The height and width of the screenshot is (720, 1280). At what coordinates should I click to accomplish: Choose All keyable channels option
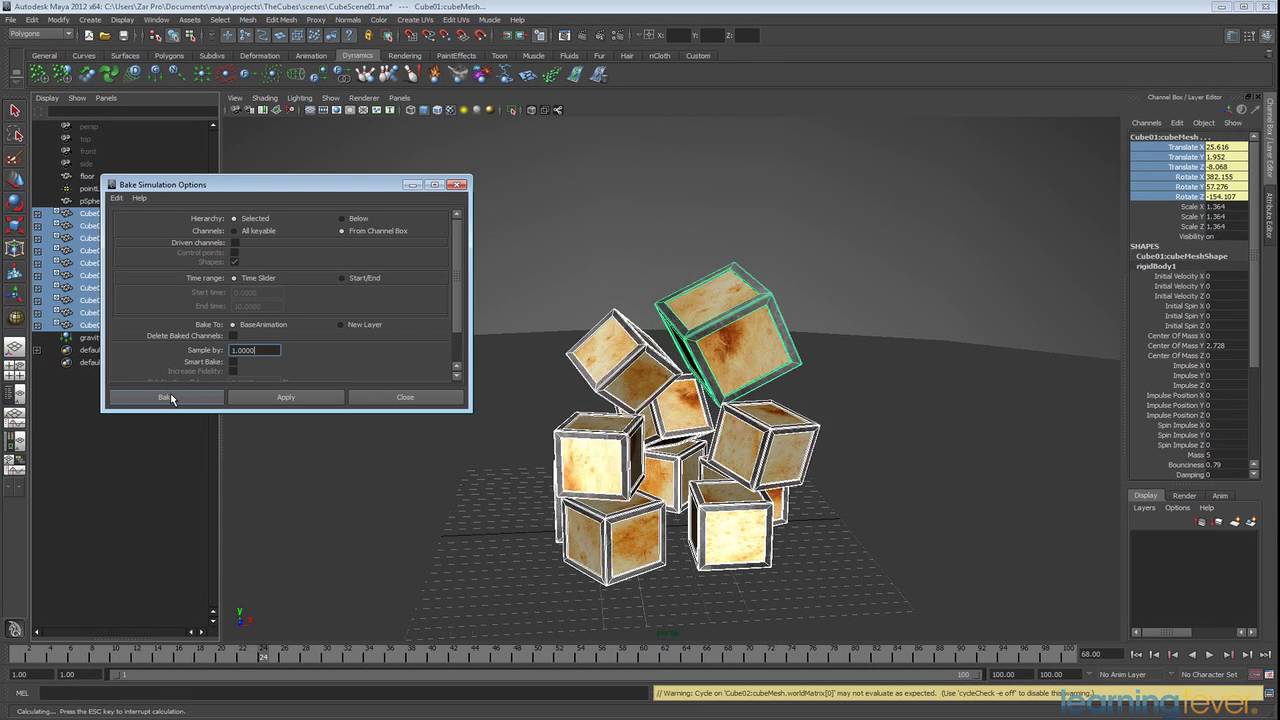point(234,231)
